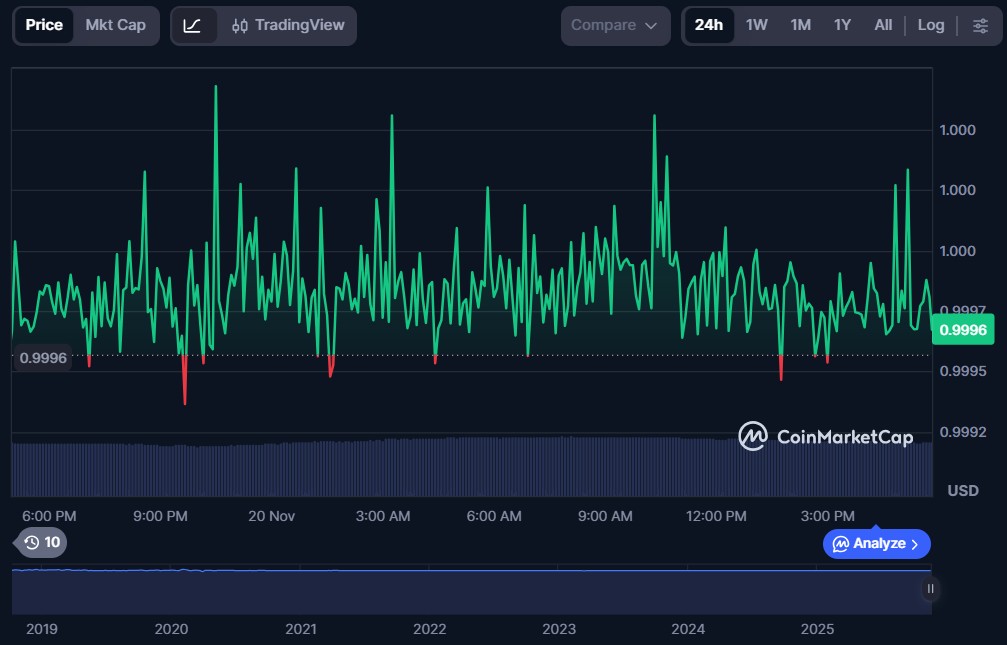Toggle Log scale on chart

coord(931,26)
